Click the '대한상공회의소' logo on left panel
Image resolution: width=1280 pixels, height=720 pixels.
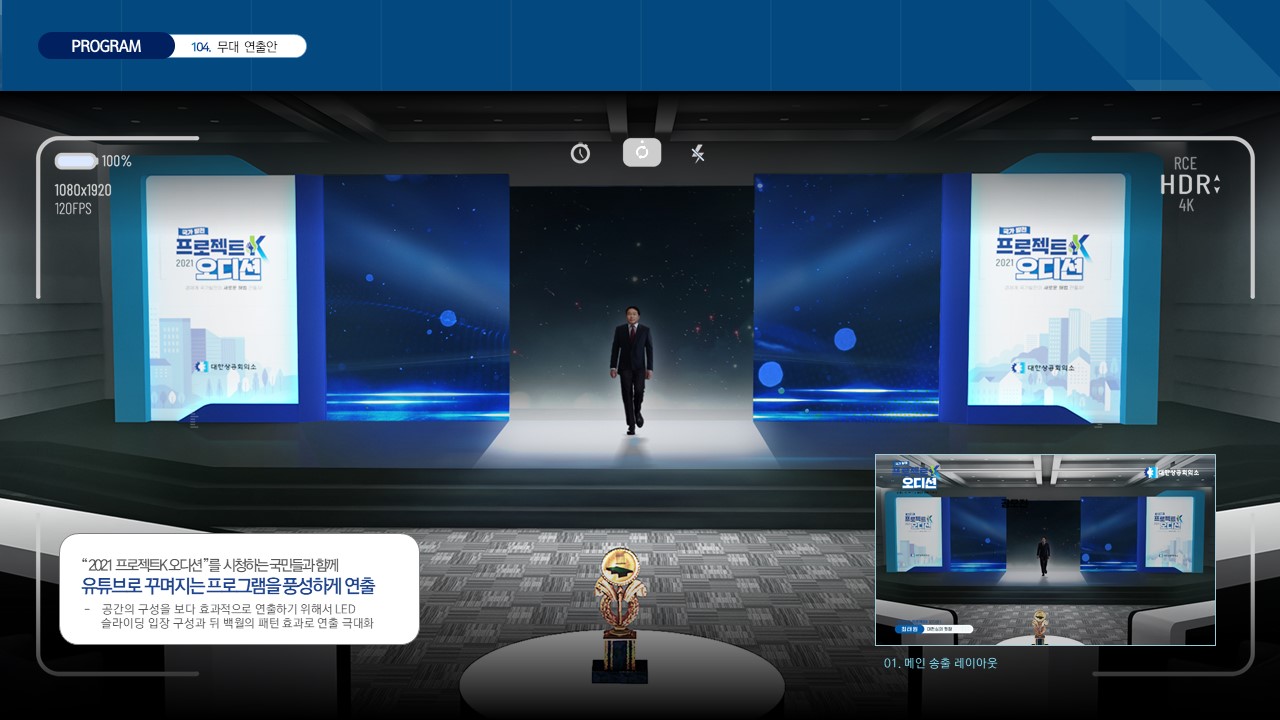[x=226, y=367]
